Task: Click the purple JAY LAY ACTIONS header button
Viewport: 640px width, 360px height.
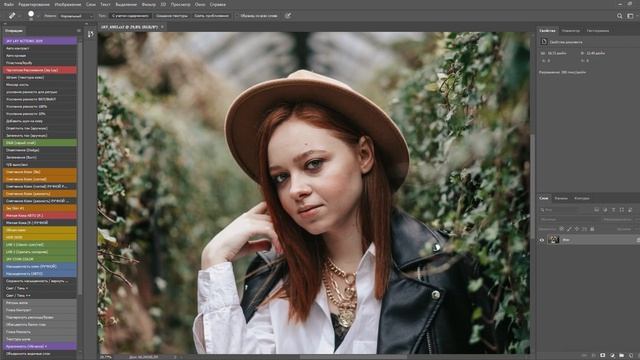Action: [40, 41]
